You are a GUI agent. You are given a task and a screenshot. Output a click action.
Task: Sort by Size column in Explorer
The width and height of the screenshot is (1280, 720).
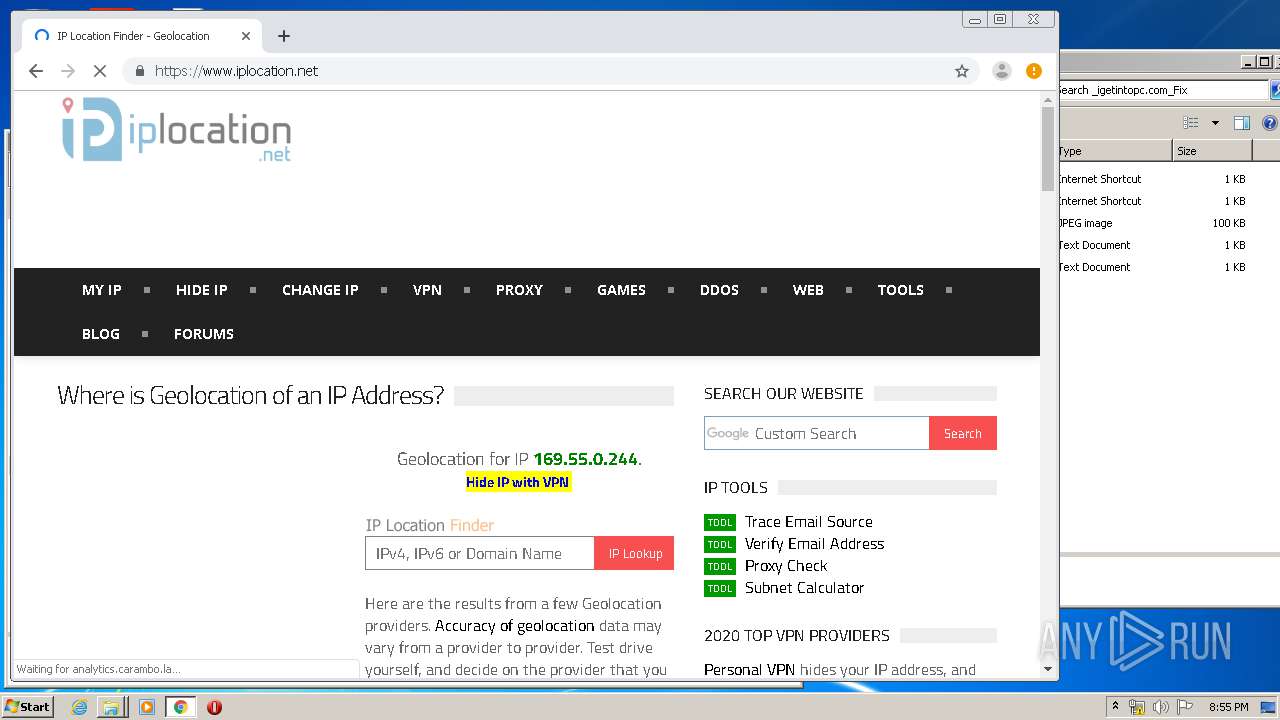pyautogui.click(x=1212, y=151)
